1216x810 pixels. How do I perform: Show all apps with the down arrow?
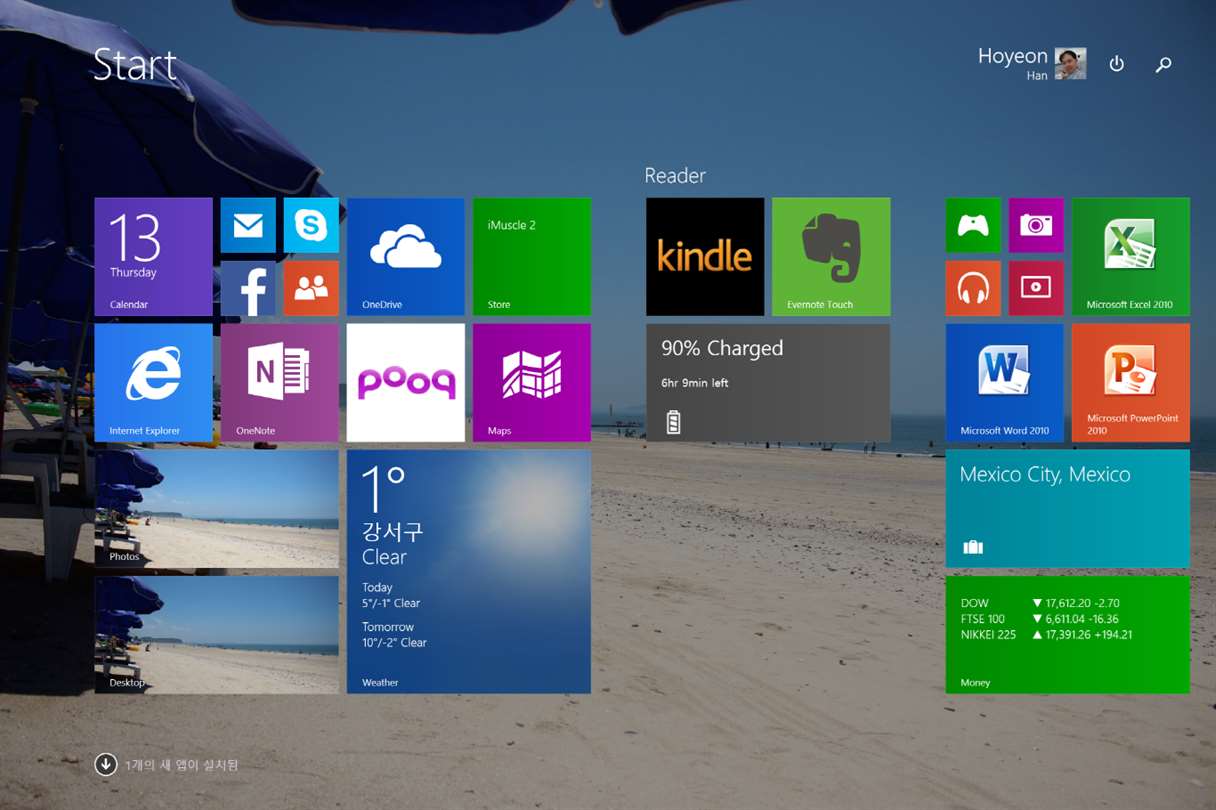(106, 765)
